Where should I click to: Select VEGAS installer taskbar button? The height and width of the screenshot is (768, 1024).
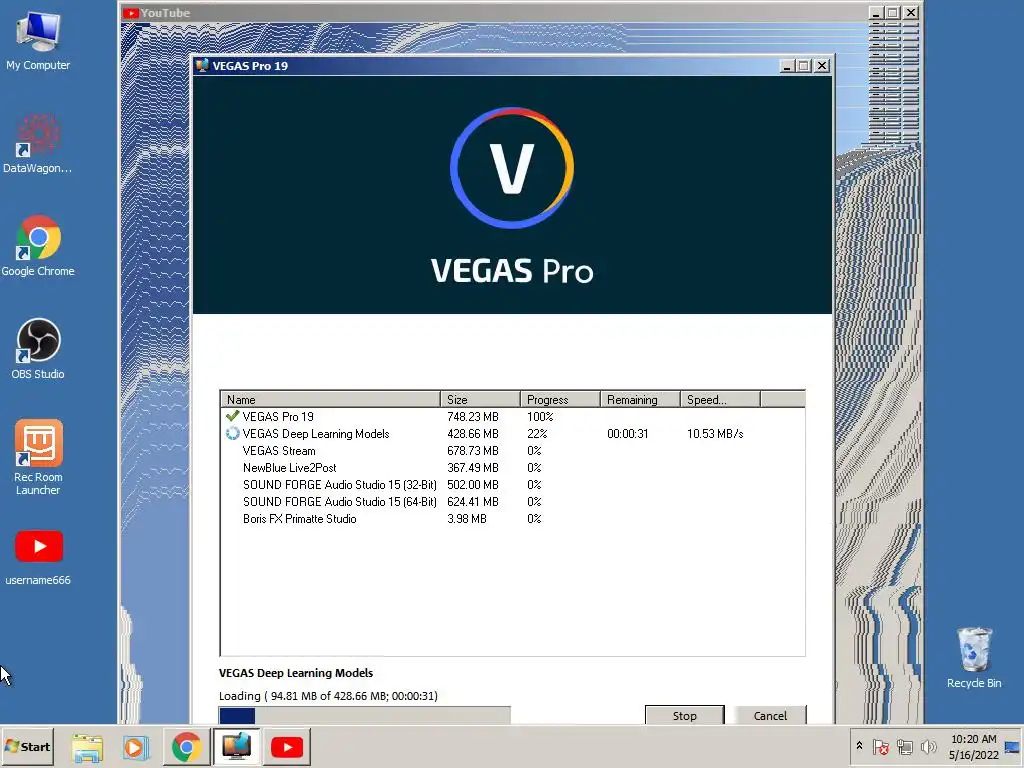(236, 746)
